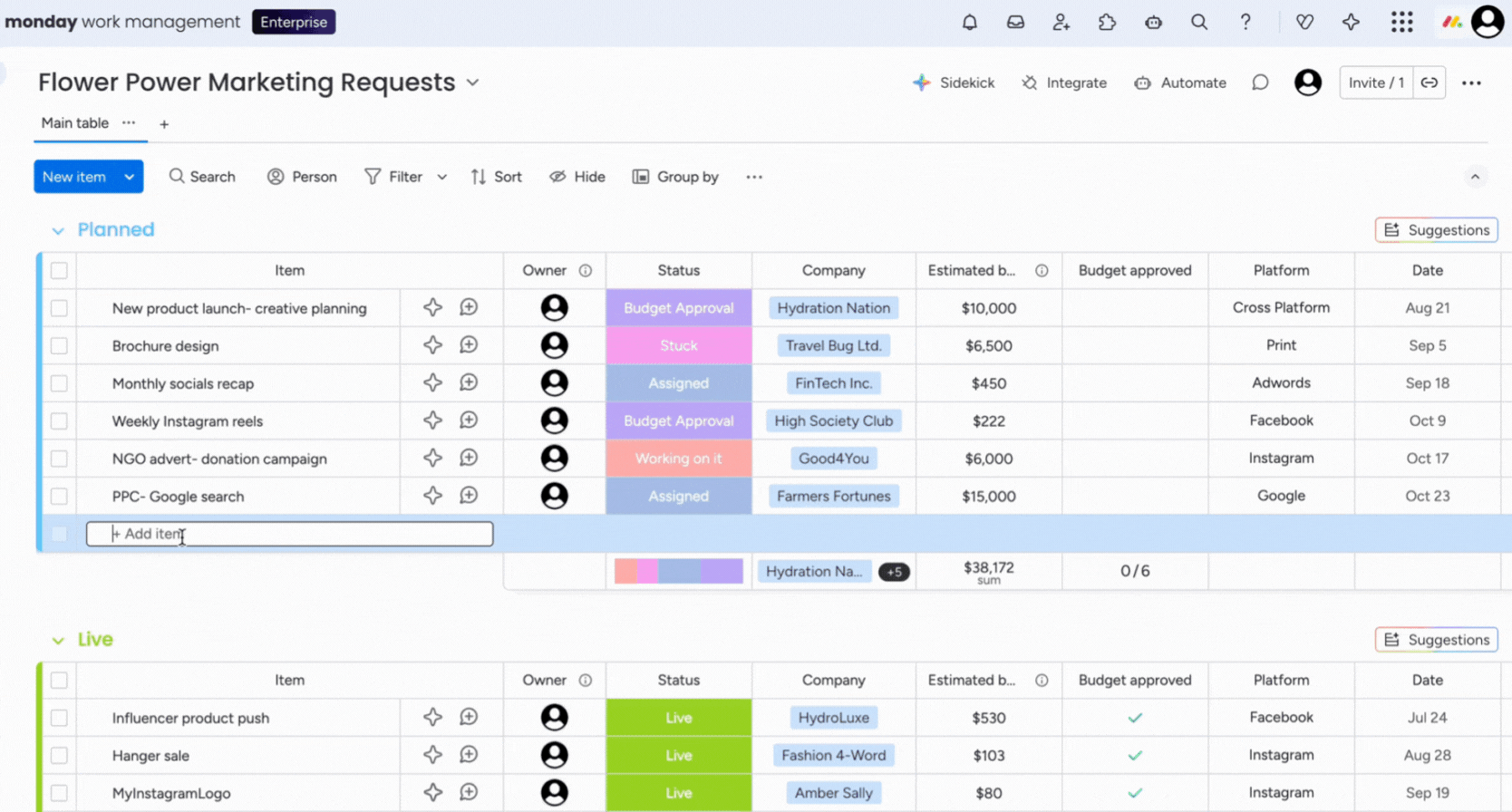Click the copy board link icon
Image resolution: width=1512 pixels, height=812 pixels.
(1430, 82)
